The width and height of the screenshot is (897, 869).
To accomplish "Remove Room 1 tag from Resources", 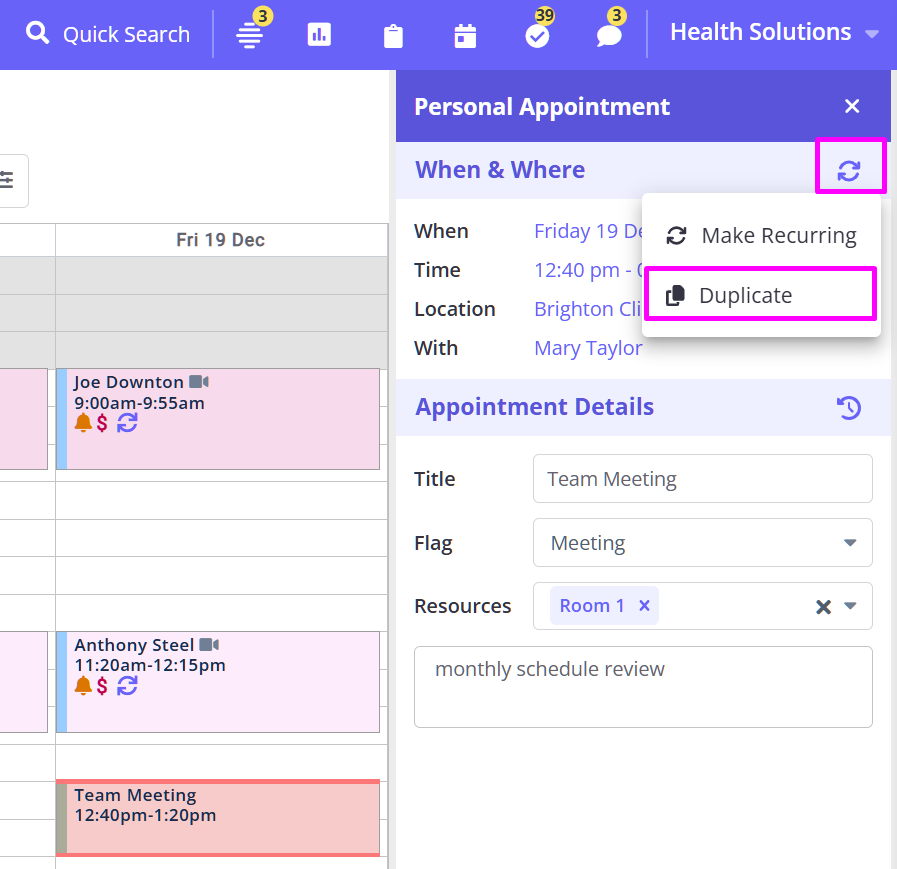I will pos(644,606).
